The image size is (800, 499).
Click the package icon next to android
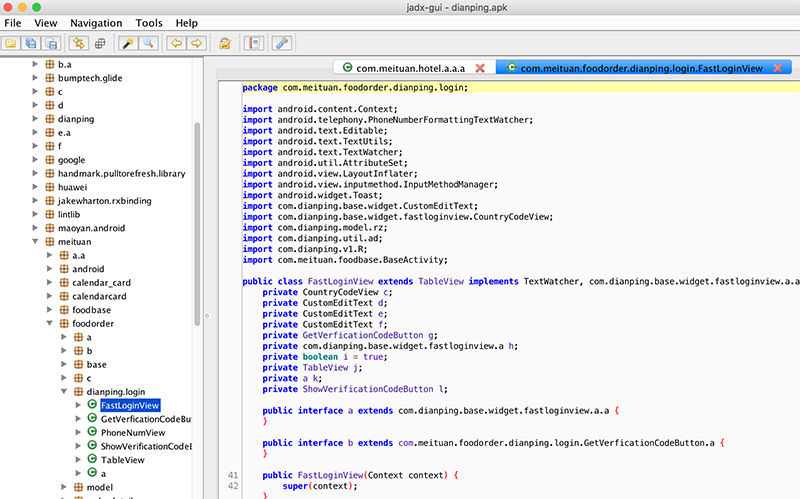(x=64, y=268)
